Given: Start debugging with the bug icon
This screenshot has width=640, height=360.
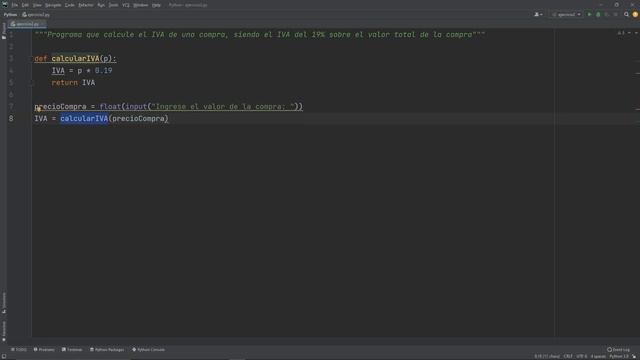Looking at the screenshot, I should click(x=598, y=15).
